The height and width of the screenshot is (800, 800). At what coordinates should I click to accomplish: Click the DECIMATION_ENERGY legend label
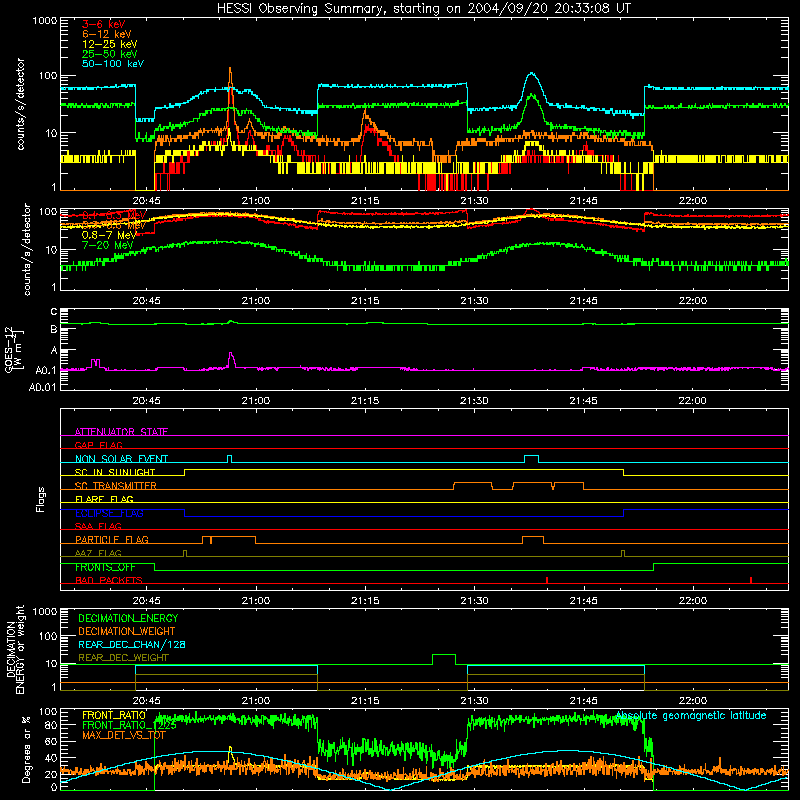[x=128, y=618]
